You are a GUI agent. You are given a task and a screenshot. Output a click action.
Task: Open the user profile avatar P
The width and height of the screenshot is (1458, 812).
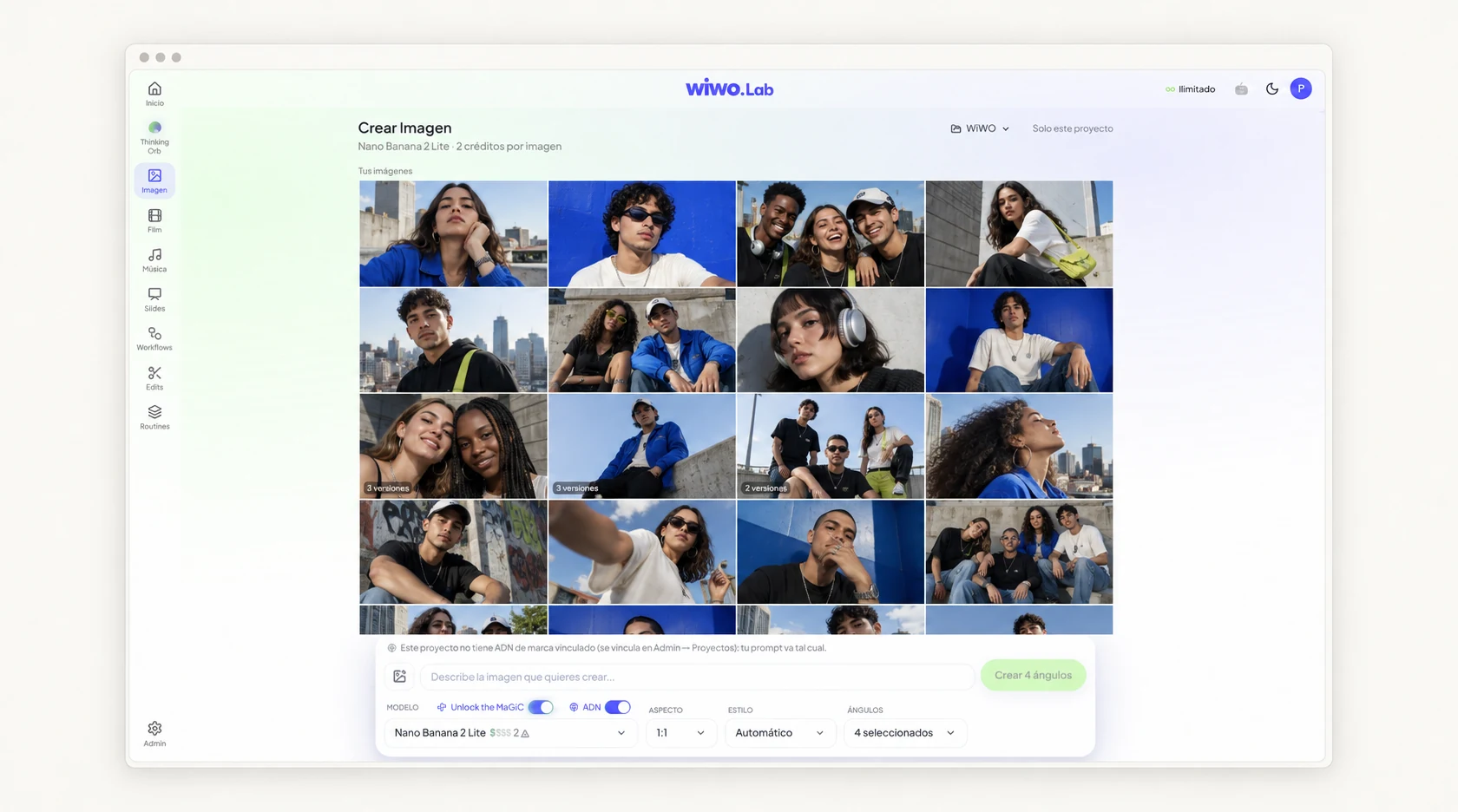point(1301,88)
